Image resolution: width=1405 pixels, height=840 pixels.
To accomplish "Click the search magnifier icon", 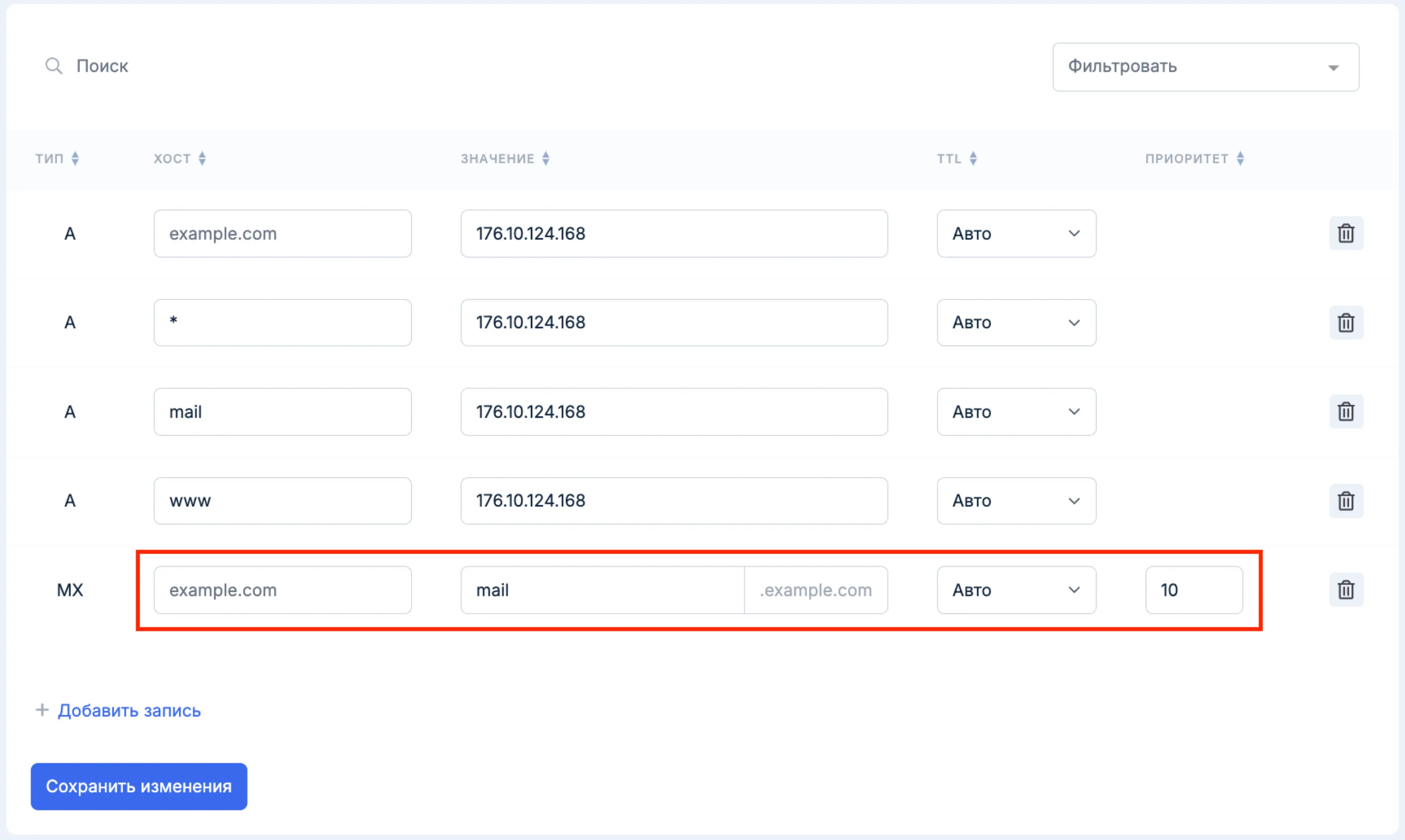I will click(x=54, y=66).
